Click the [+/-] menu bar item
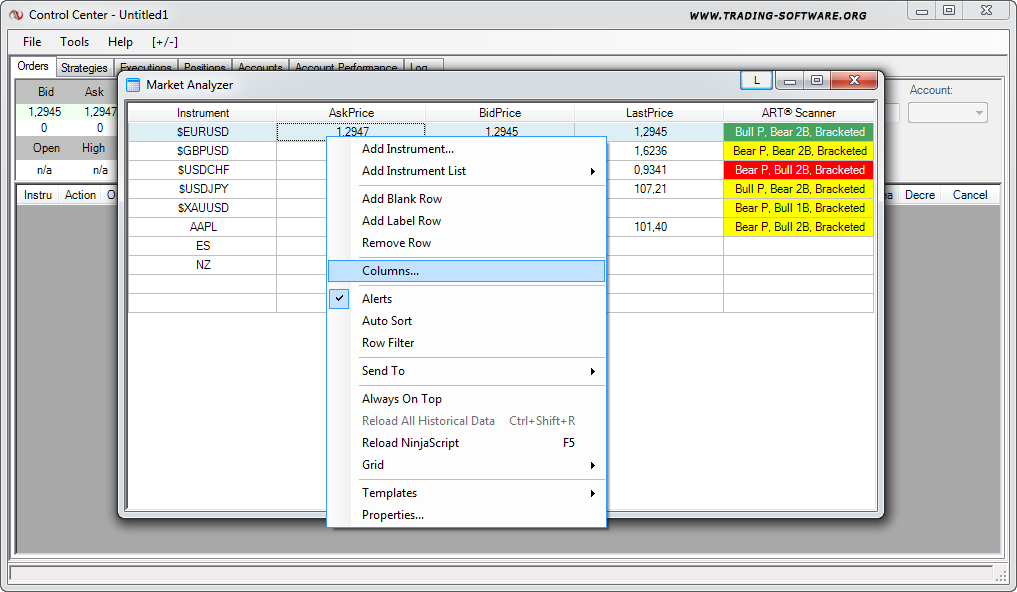This screenshot has height=592, width=1017. pyautogui.click(x=165, y=42)
